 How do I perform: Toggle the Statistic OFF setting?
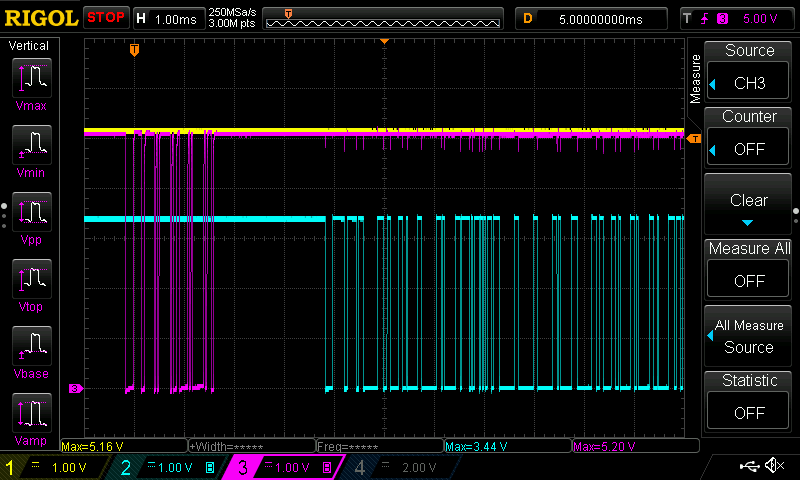(x=748, y=412)
